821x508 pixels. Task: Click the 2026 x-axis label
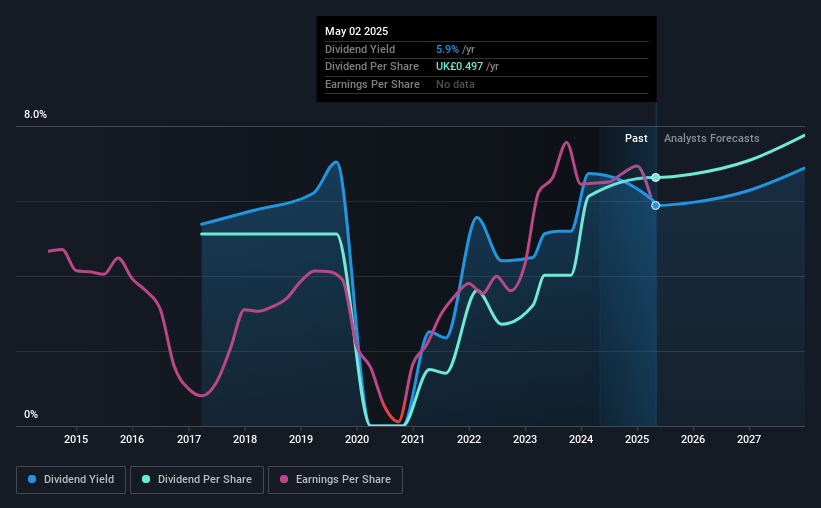coord(693,439)
